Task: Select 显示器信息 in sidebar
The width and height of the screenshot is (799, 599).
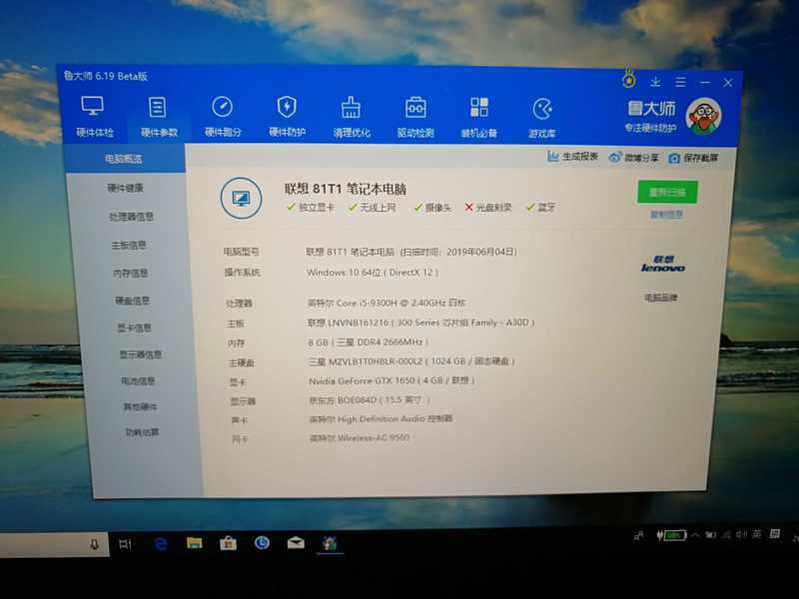Action: pyautogui.click(x=141, y=355)
